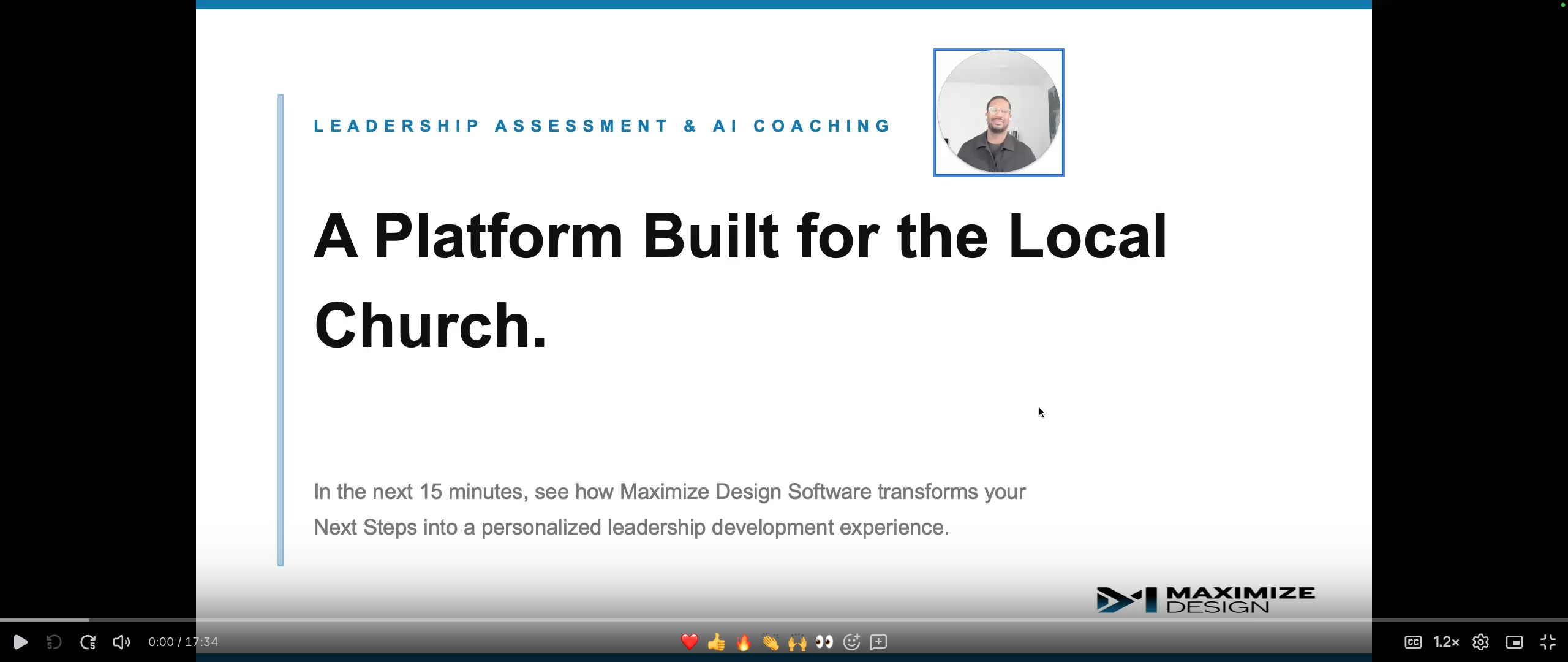The height and width of the screenshot is (662, 1568).
Task: Mute the volume speaker icon
Action: pos(121,642)
